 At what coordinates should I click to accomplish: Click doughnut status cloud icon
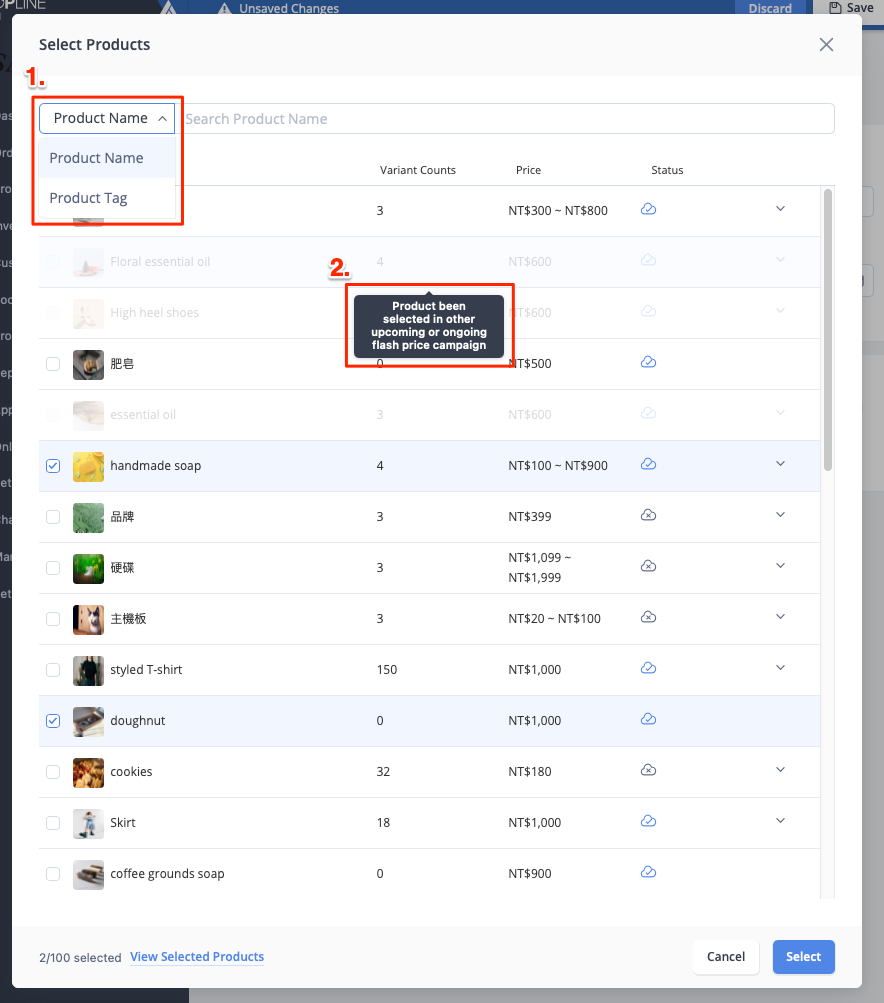649,719
